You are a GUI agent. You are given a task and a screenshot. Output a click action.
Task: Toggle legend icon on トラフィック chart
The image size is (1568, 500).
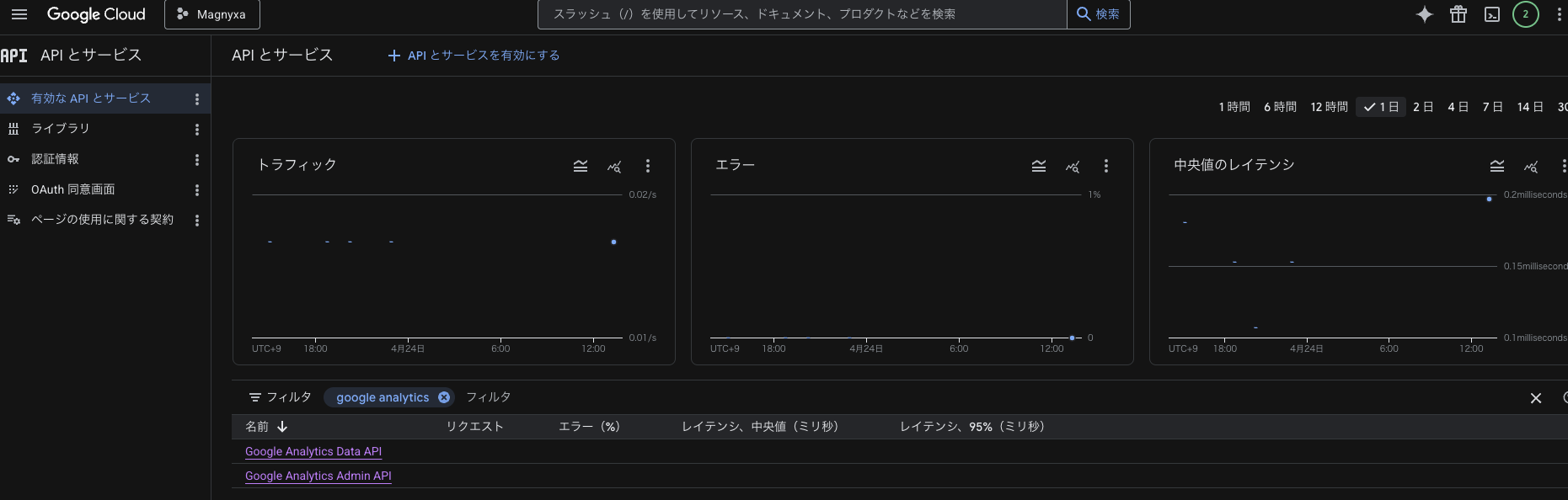point(581,166)
